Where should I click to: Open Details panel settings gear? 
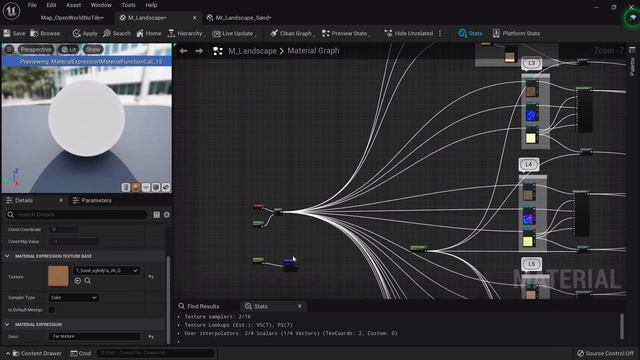coord(167,215)
